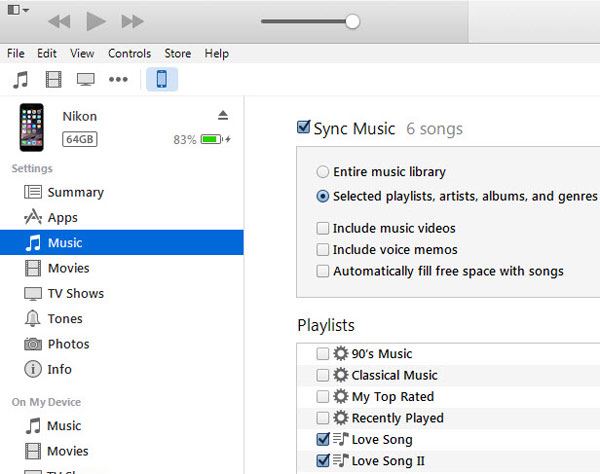Viewport: 600px width, 474px height.
Task: Open Tones in device settings
Action: pyautogui.click(x=122, y=319)
